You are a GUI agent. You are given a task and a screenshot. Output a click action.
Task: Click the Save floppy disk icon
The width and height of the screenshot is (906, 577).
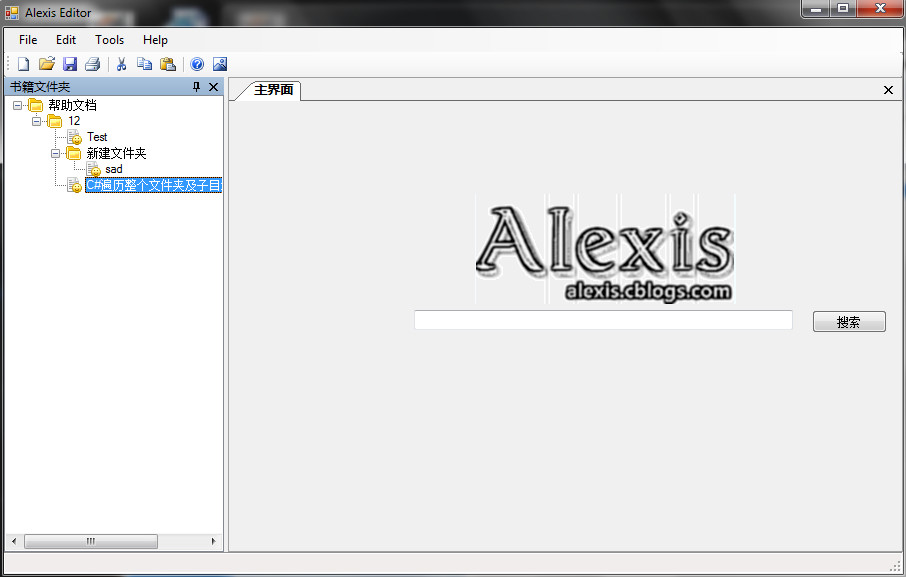[x=70, y=64]
